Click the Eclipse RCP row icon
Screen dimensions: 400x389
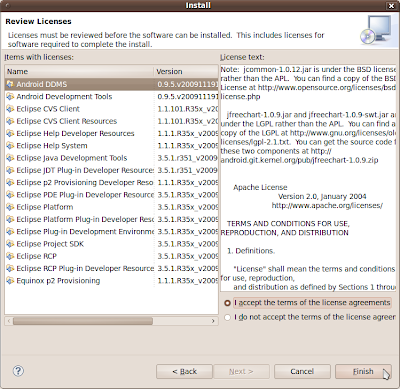click(x=10, y=256)
